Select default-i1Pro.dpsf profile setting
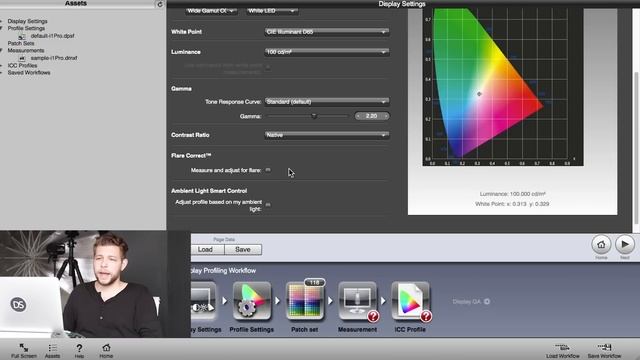The height and width of the screenshot is (360, 640). pyautogui.click(x=52, y=36)
